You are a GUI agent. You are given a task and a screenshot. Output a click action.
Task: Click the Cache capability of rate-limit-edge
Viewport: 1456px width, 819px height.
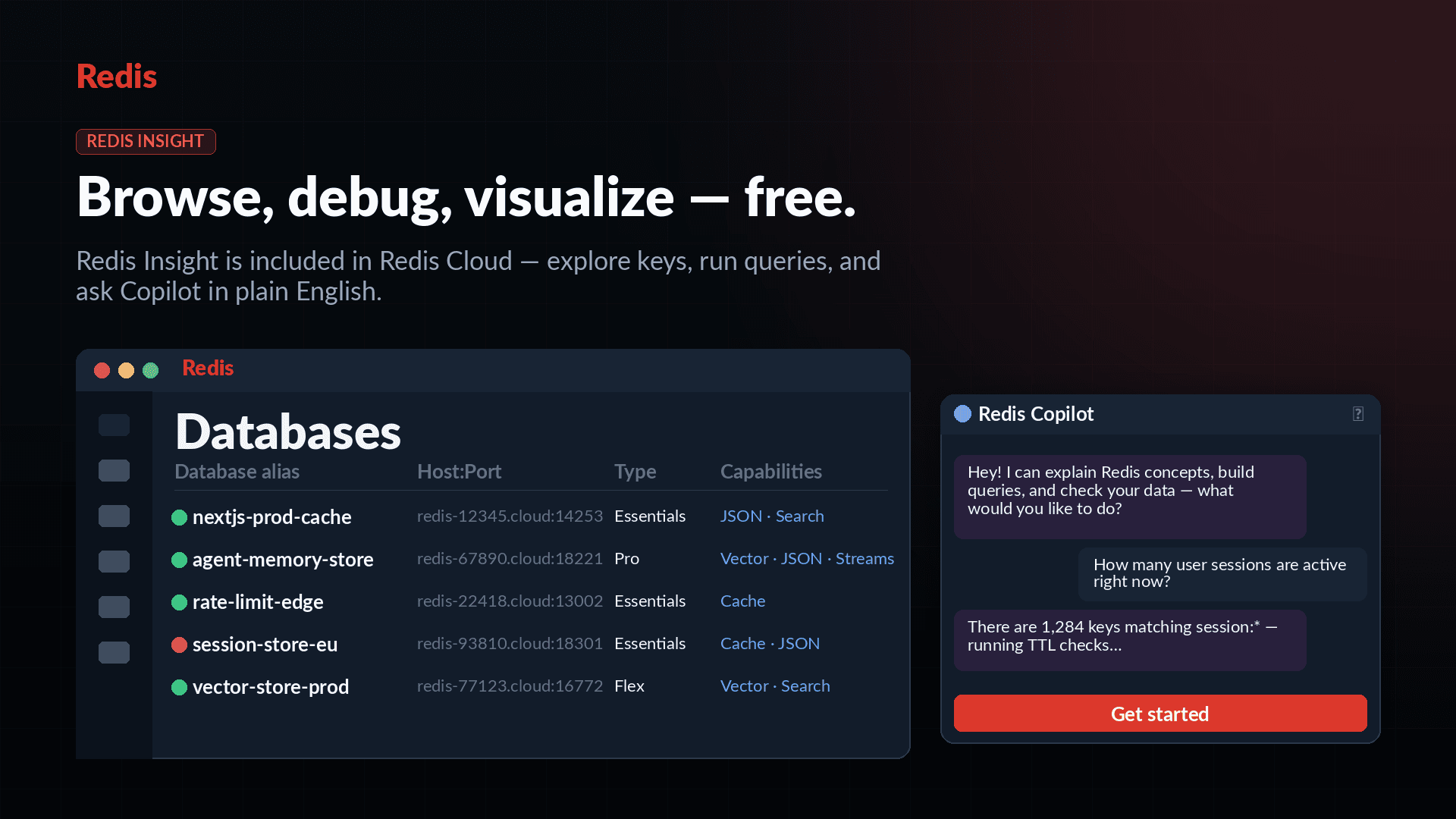pyautogui.click(x=742, y=601)
